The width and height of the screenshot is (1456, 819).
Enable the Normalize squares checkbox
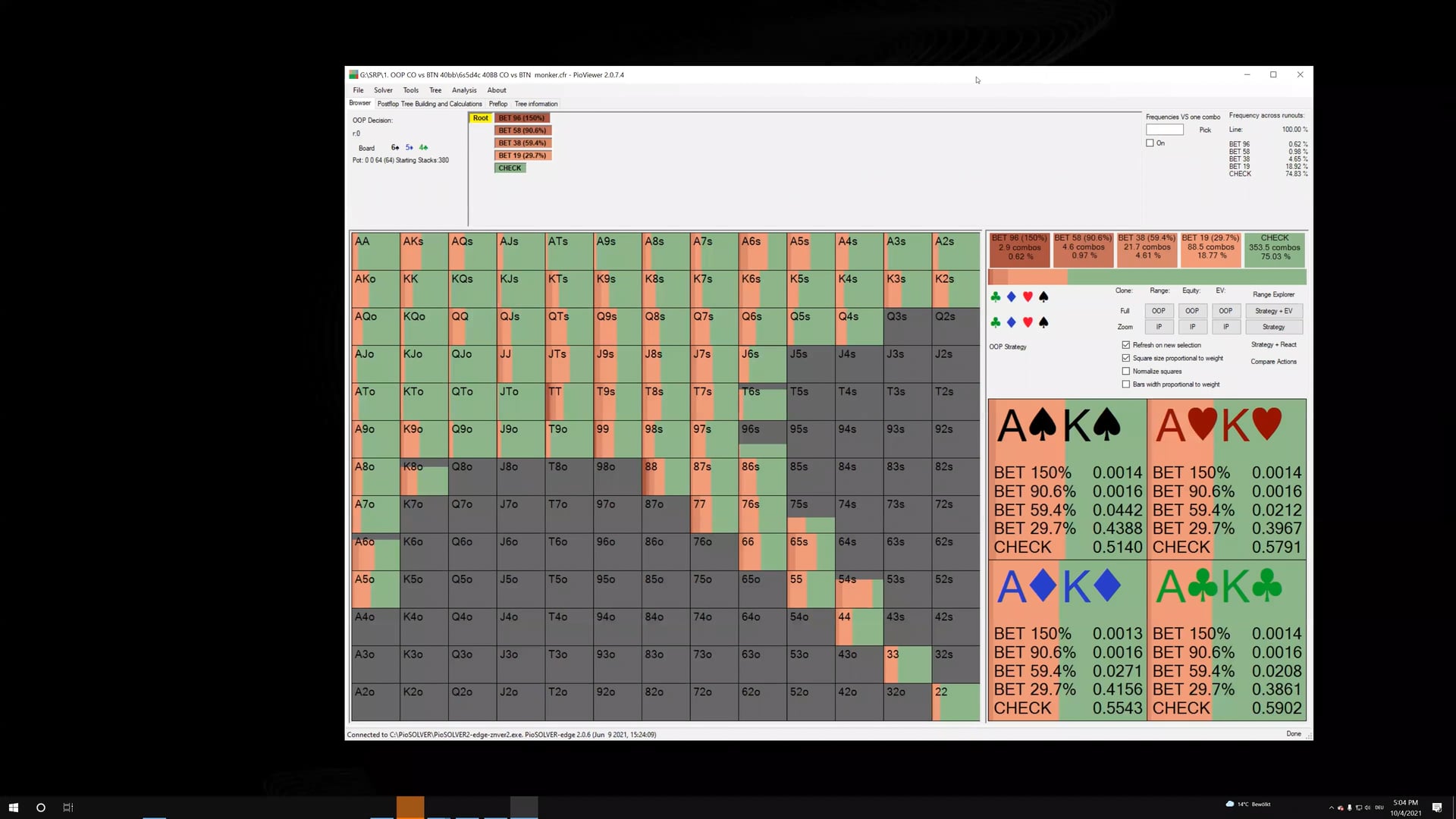(x=1126, y=372)
